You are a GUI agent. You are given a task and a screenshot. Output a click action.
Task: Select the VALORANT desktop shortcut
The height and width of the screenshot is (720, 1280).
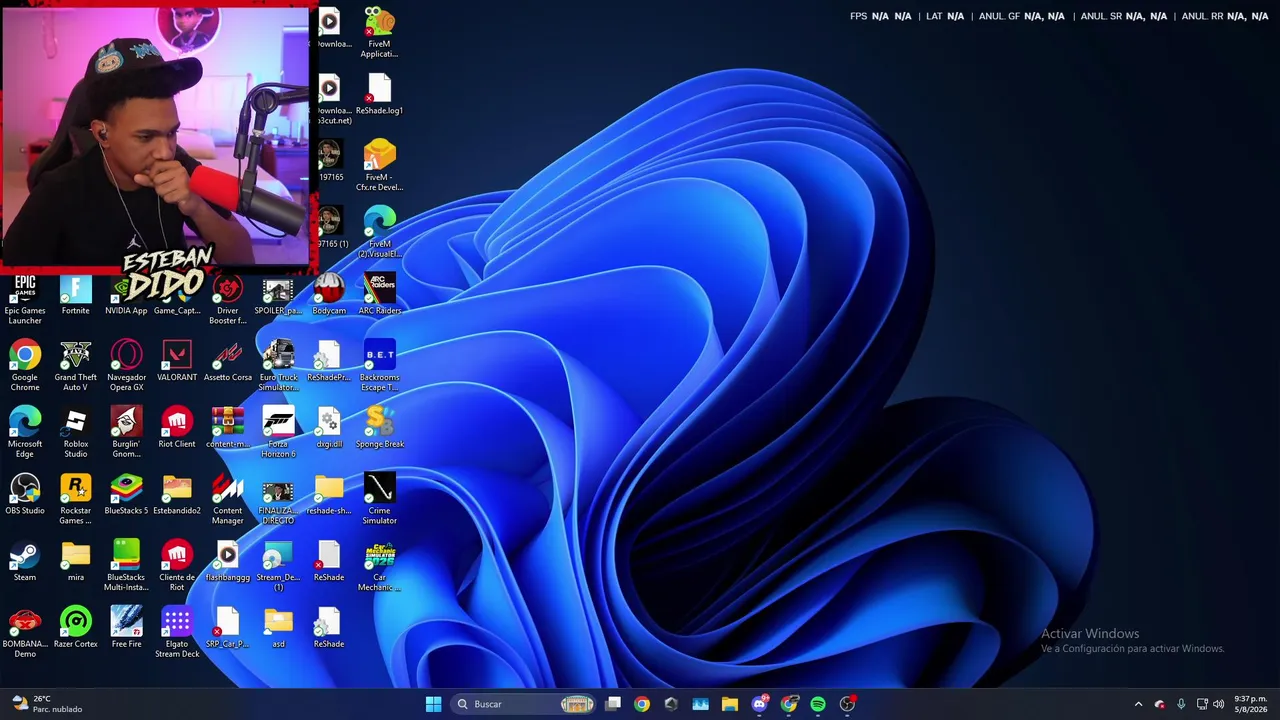(177, 361)
